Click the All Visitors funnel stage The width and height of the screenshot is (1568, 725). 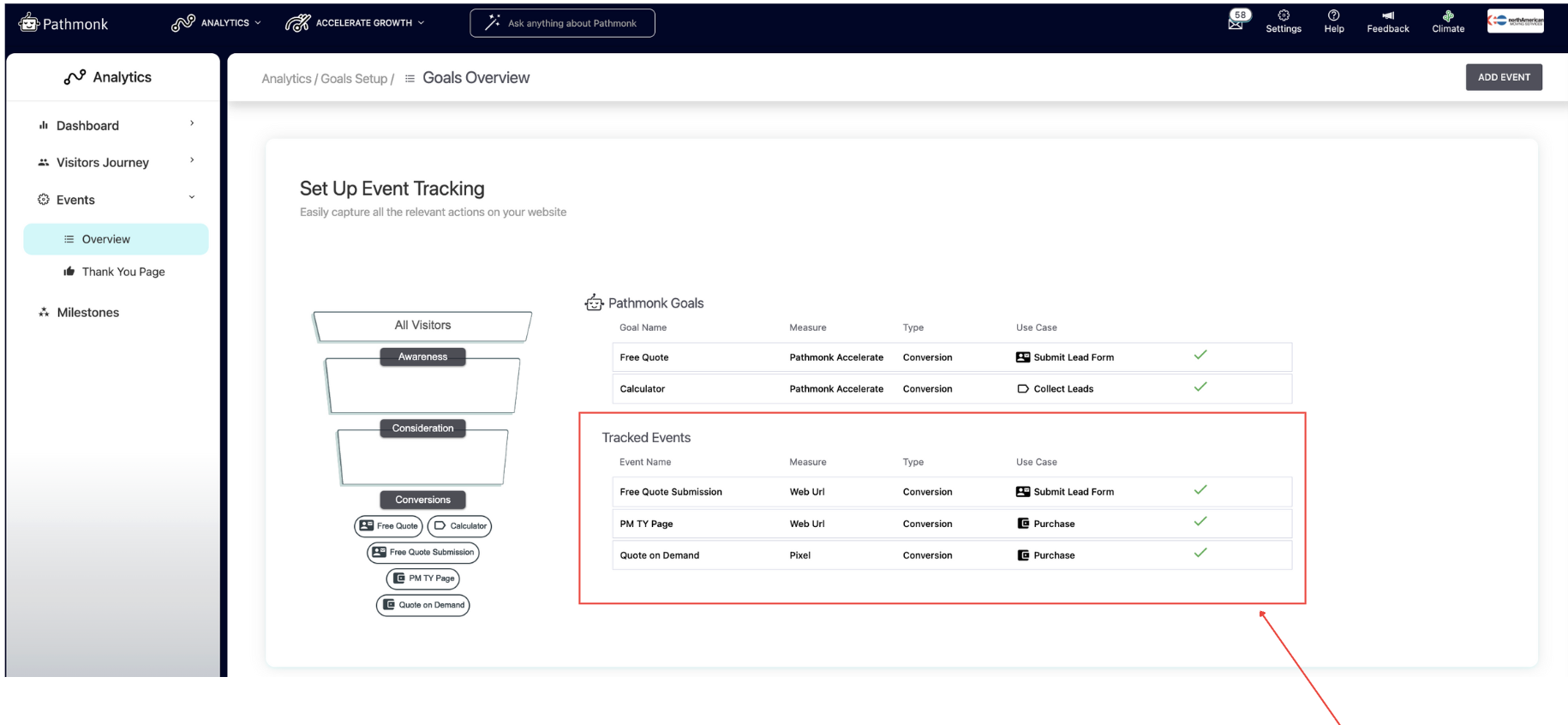tap(422, 326)
